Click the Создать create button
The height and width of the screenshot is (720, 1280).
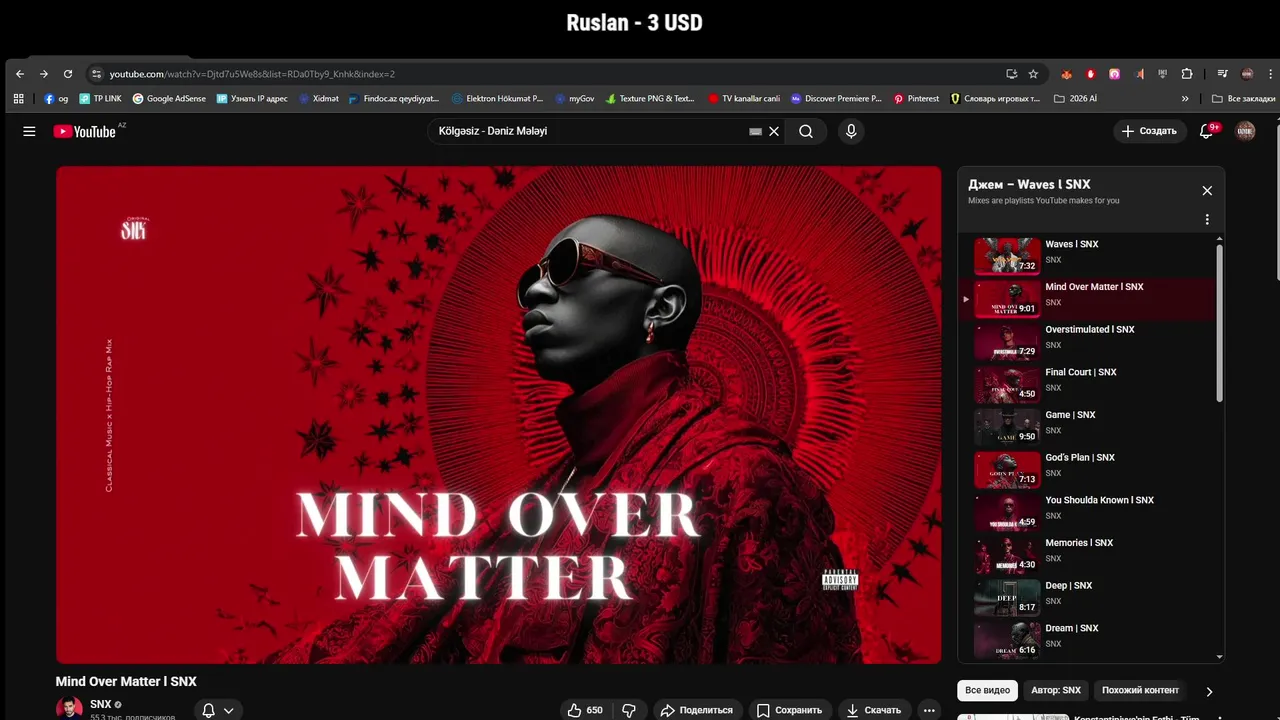click(x=1148, y=131)
